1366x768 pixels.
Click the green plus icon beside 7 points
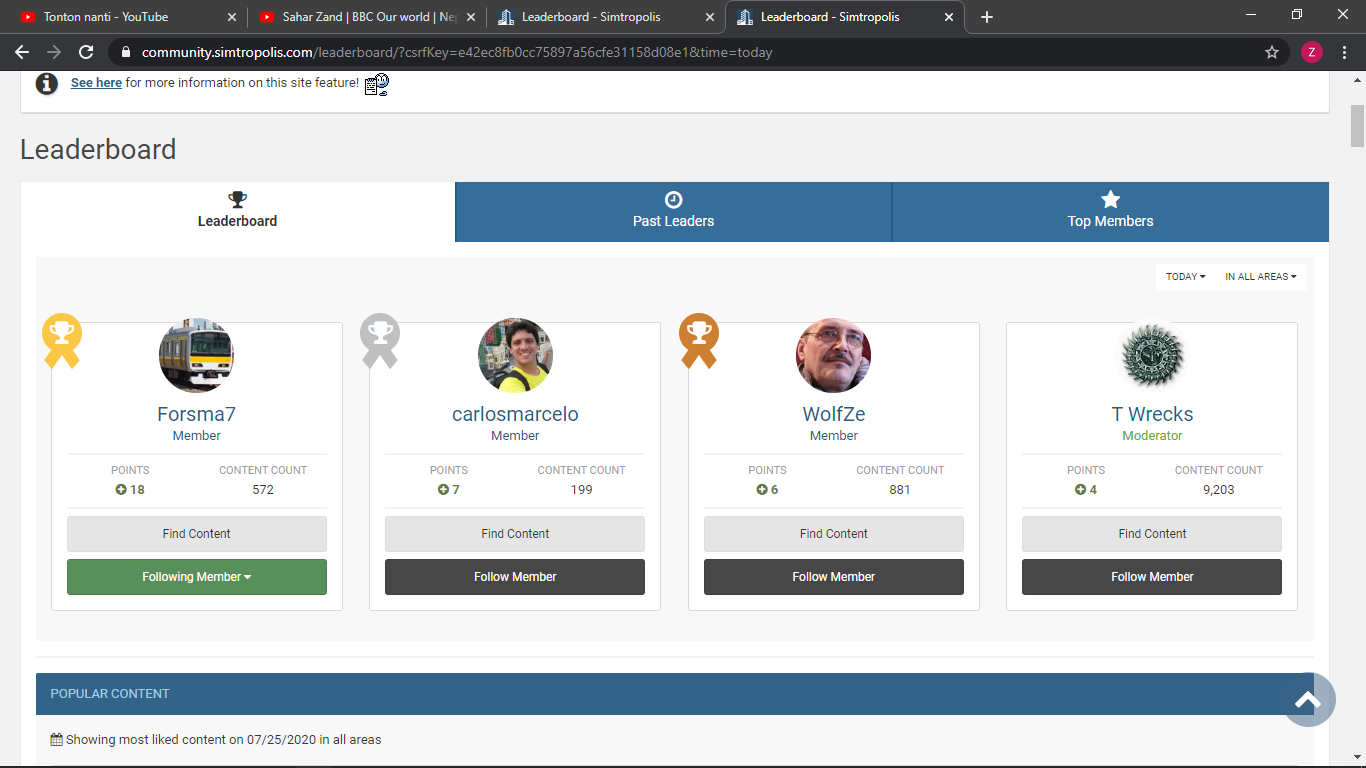tap(443, 490)
